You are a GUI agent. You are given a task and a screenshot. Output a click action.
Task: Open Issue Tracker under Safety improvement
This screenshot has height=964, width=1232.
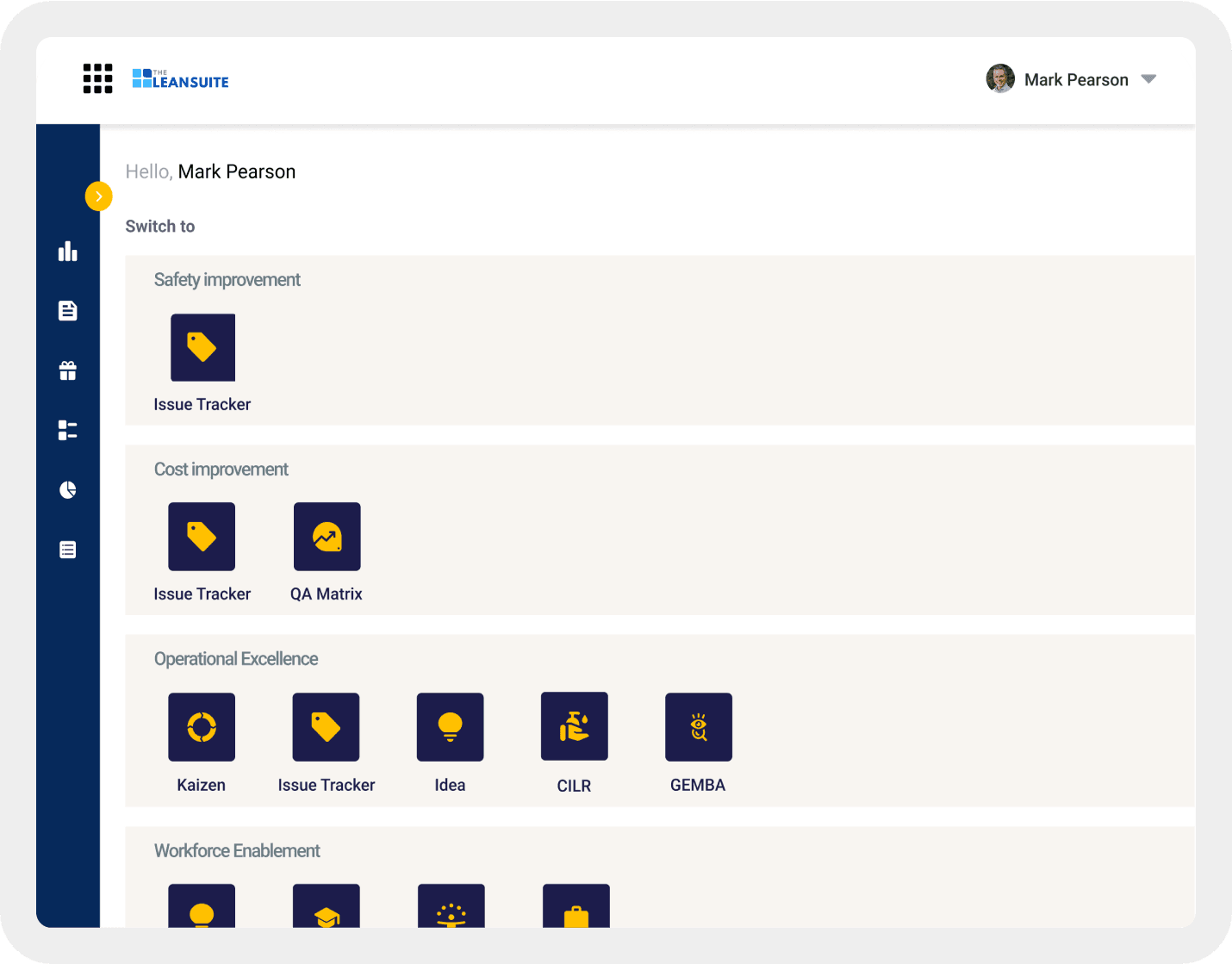coord(202,348)
